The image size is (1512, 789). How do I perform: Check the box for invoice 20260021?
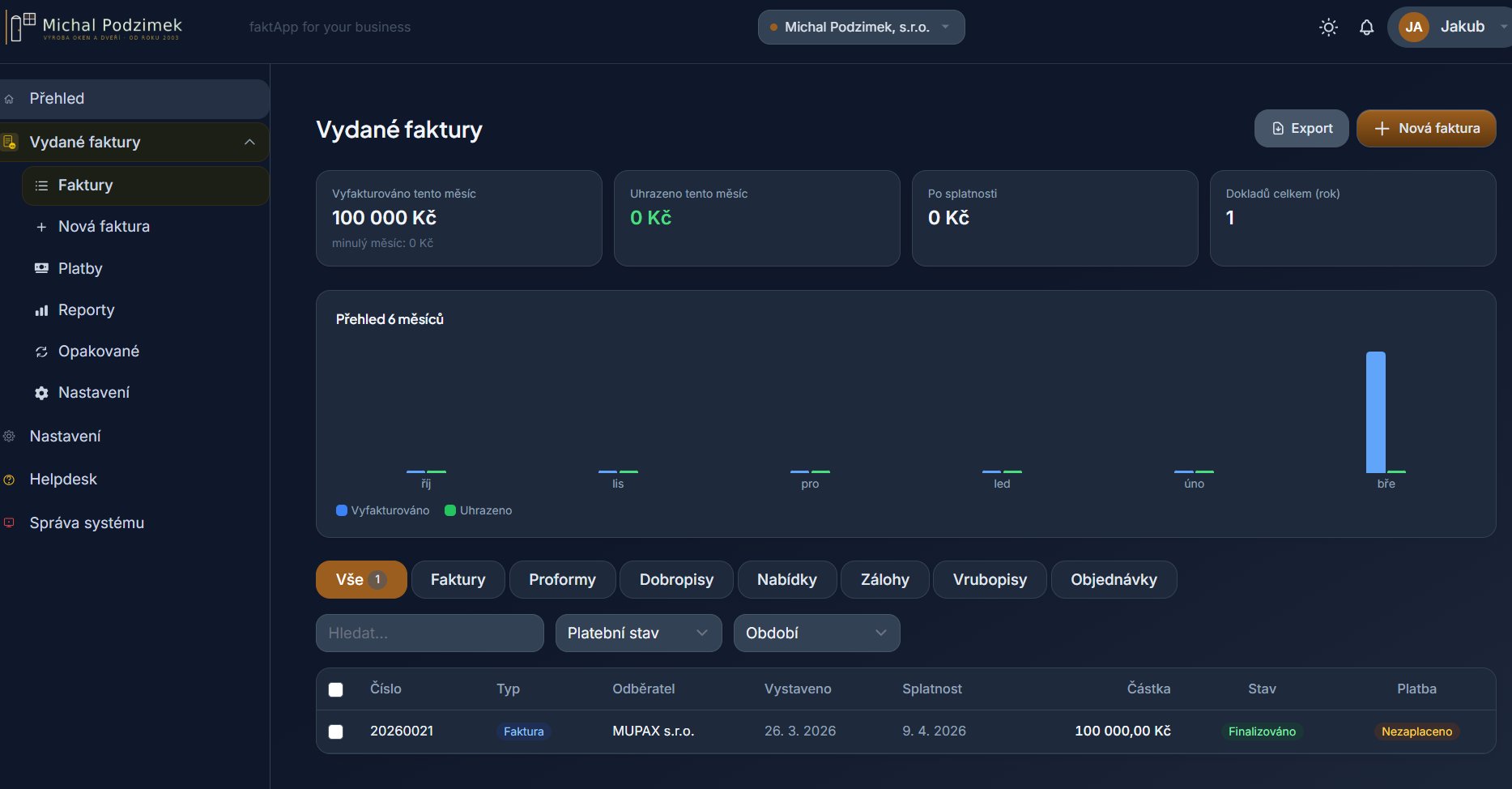pos(335,731)
